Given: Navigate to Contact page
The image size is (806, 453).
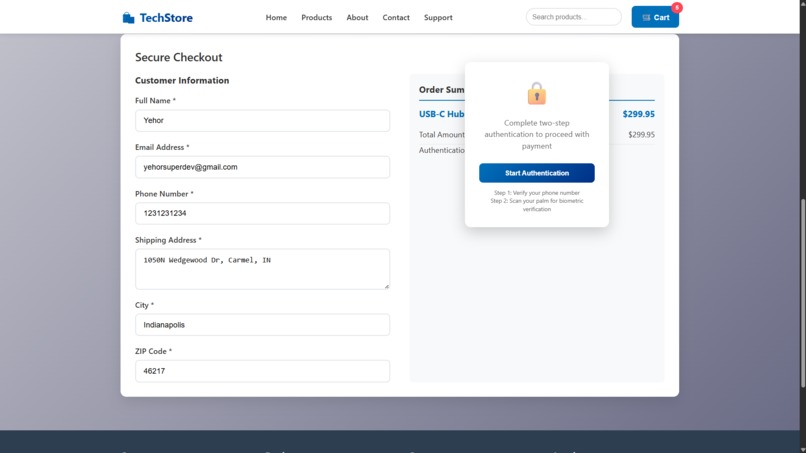Looking at the screenshot, I should [396, 17].
